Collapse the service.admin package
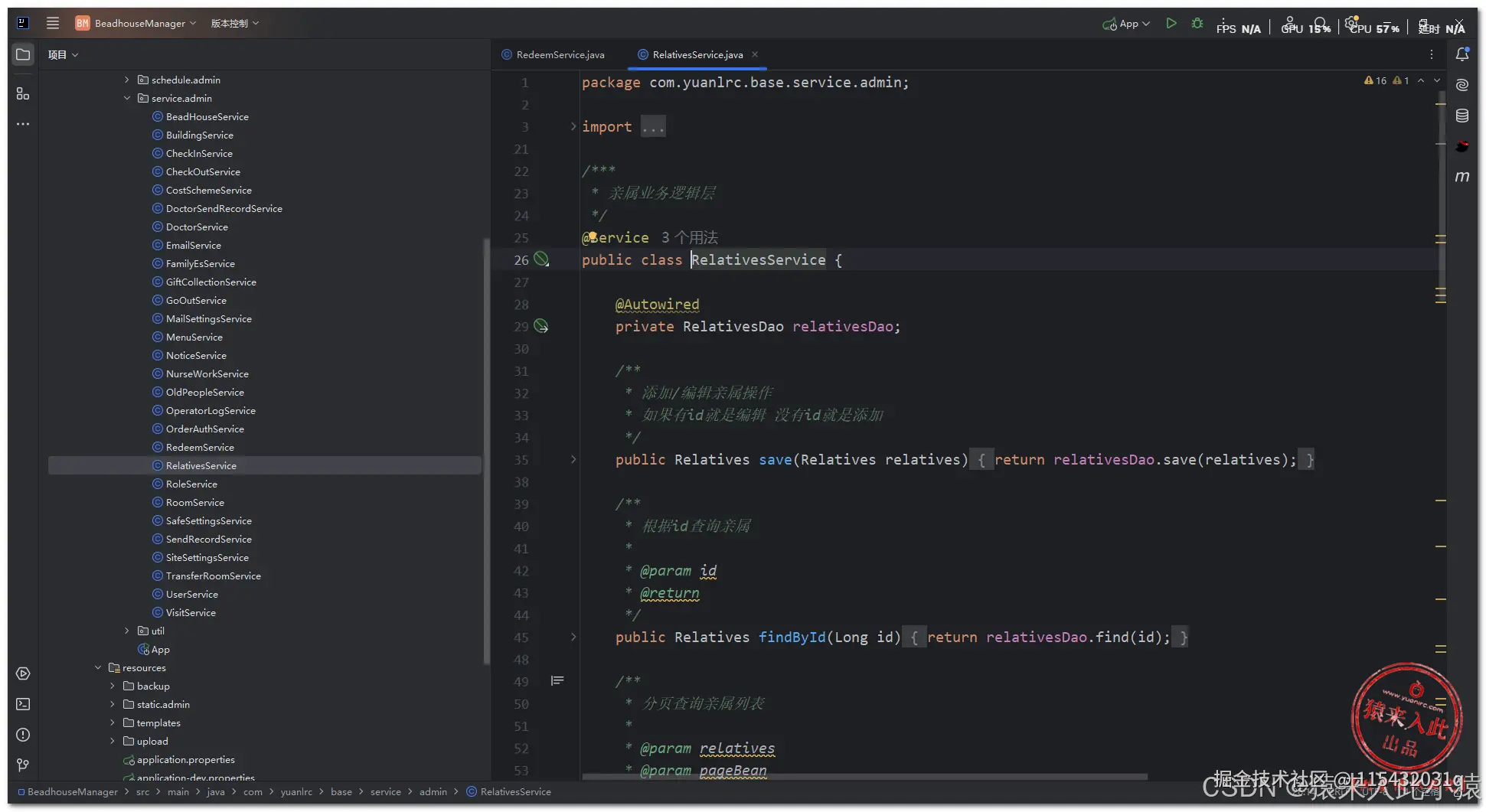 [127, 98]
